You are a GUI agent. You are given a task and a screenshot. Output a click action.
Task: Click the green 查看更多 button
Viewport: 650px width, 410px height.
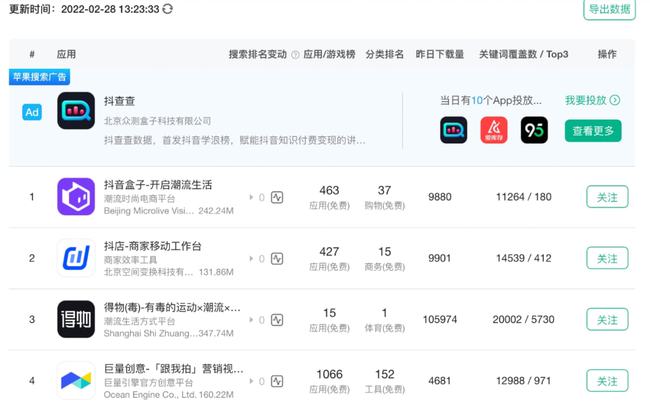coord(593,131)
